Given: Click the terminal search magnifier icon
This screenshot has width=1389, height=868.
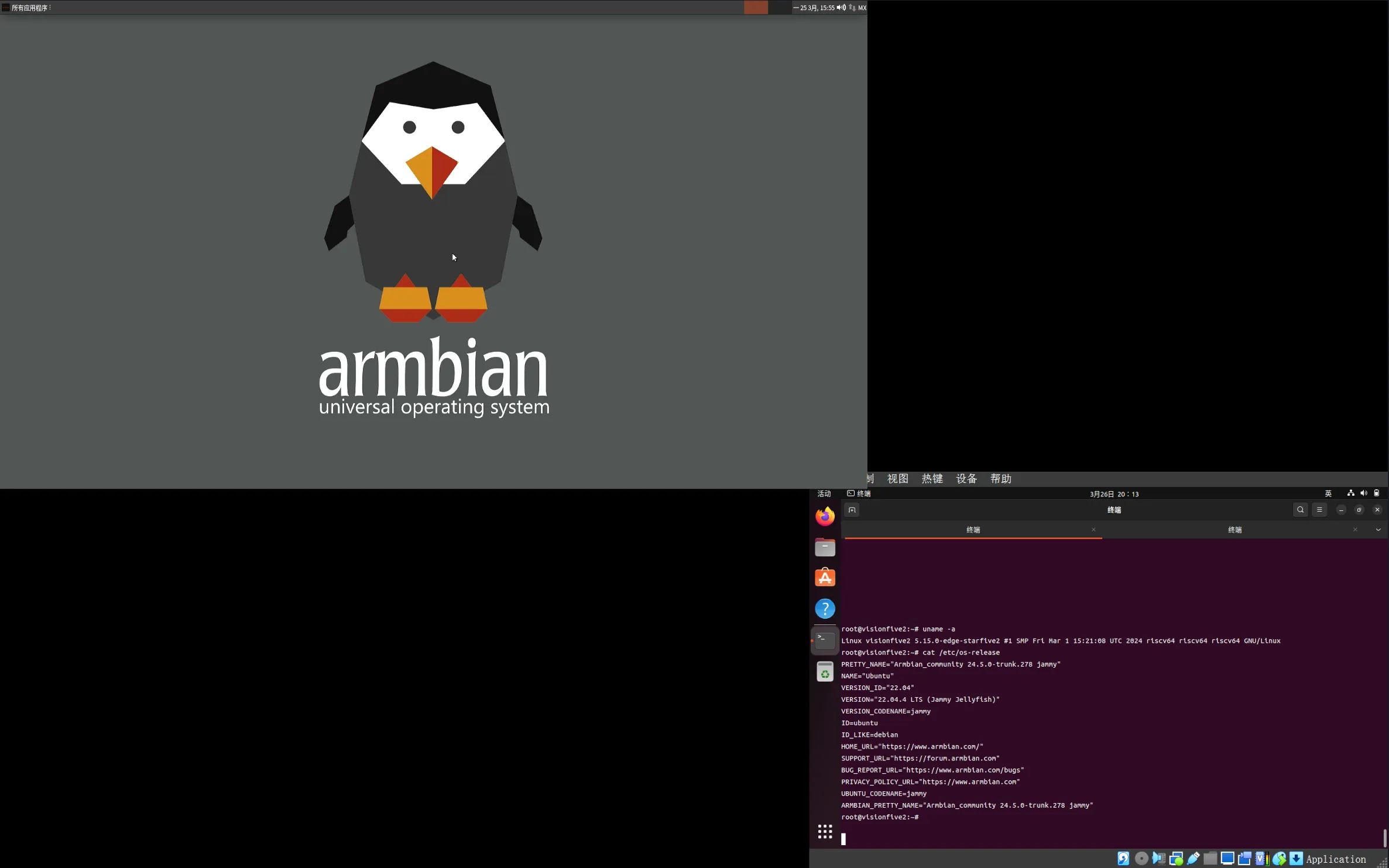Looking at the screenshot, I should tap(1300, 510).
